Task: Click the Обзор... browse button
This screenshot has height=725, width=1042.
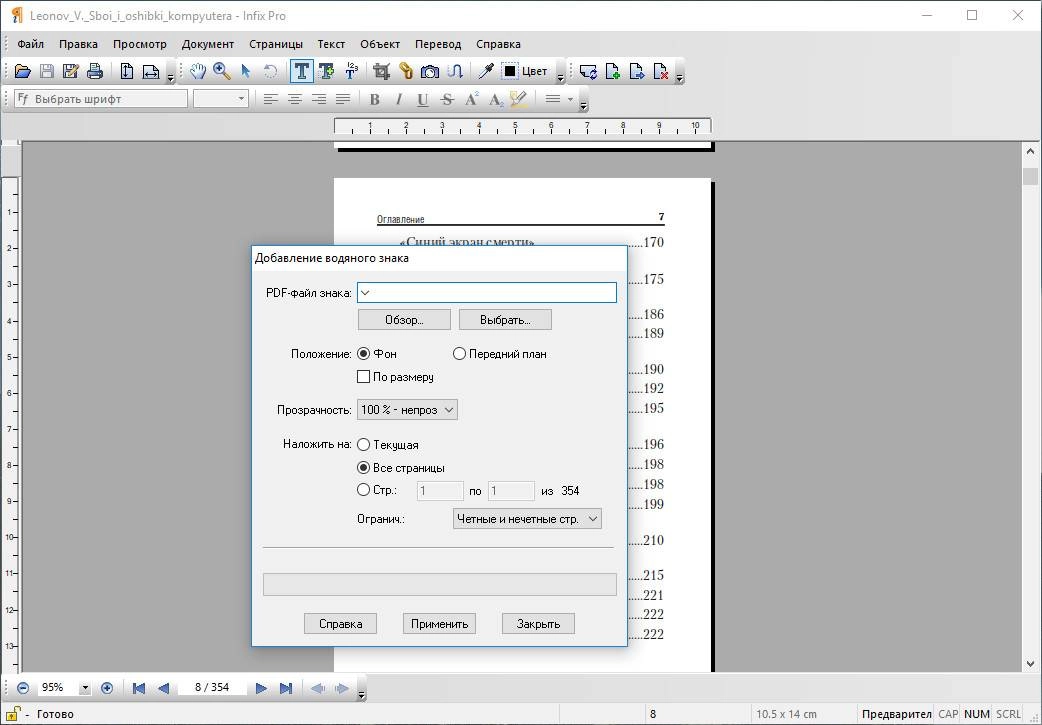Action: pos(404,320)
